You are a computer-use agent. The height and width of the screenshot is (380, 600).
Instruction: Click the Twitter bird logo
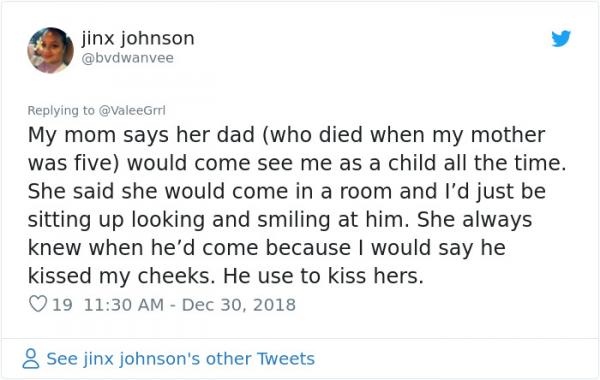tap(561, 38)
